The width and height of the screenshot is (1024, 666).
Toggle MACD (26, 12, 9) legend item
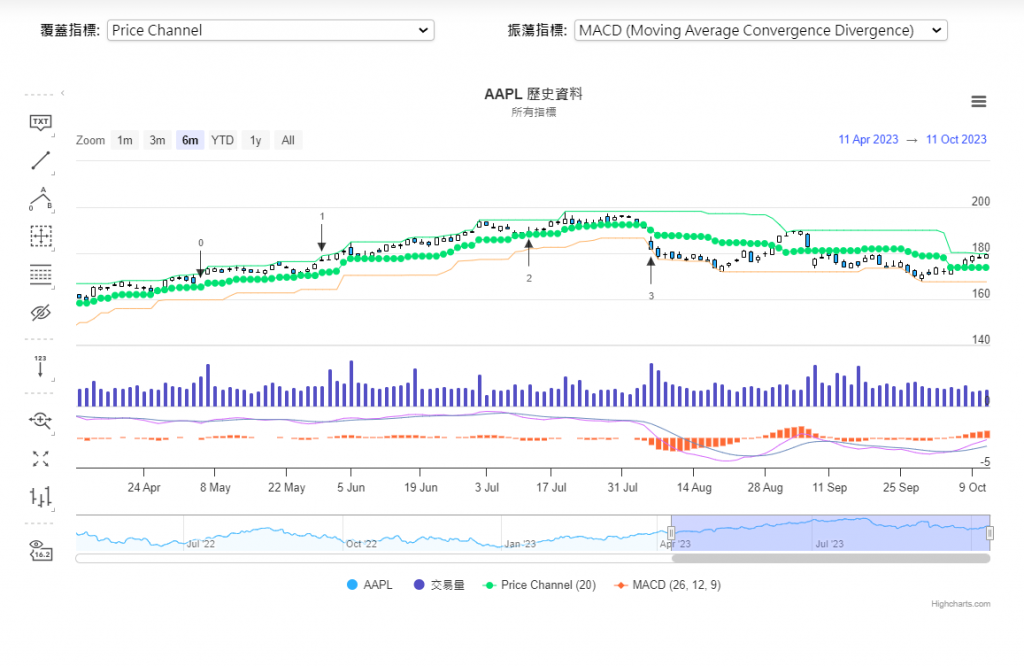pos(667,584)
